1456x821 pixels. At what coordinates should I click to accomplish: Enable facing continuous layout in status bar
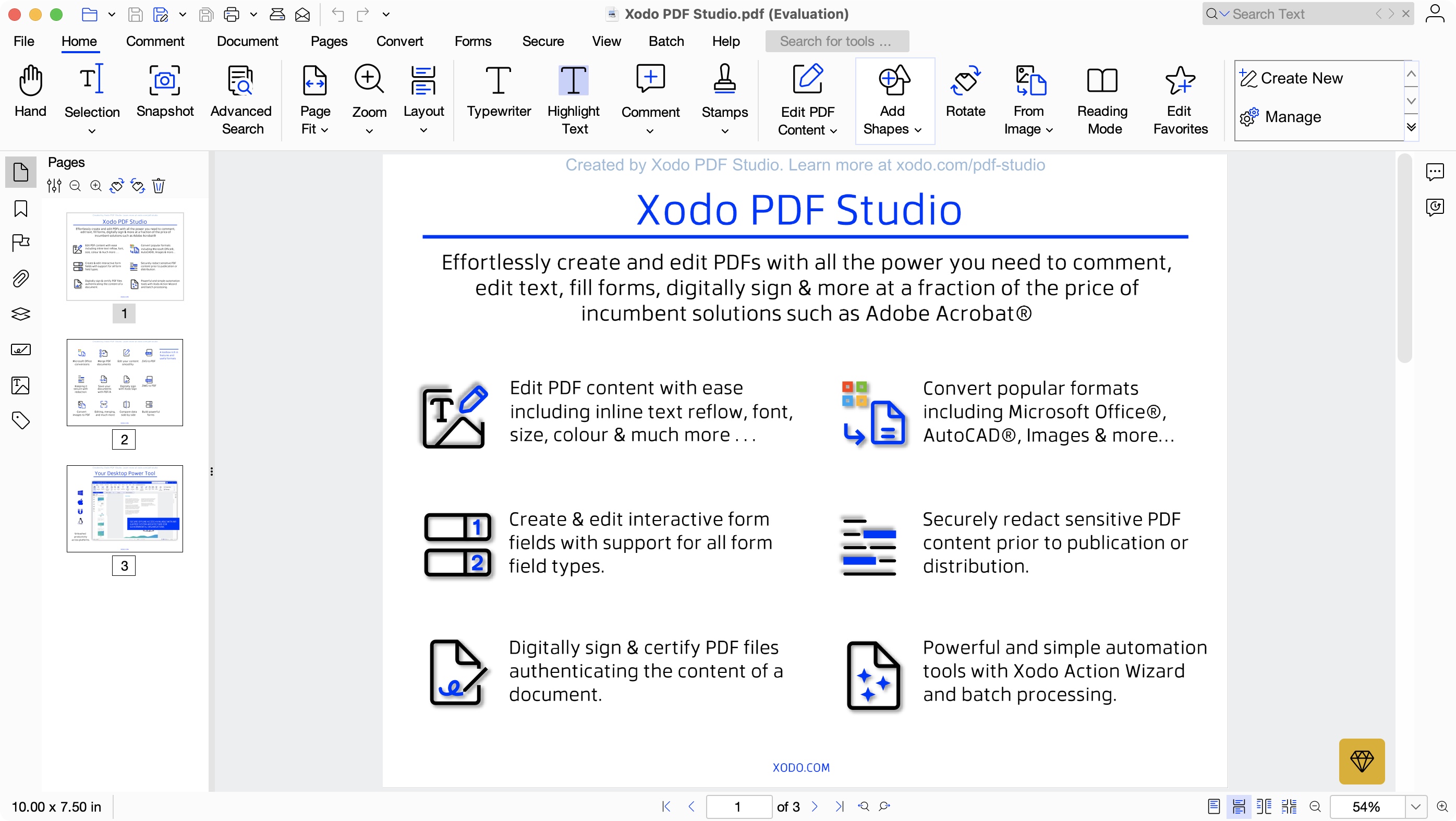(x=1289, y=806)
